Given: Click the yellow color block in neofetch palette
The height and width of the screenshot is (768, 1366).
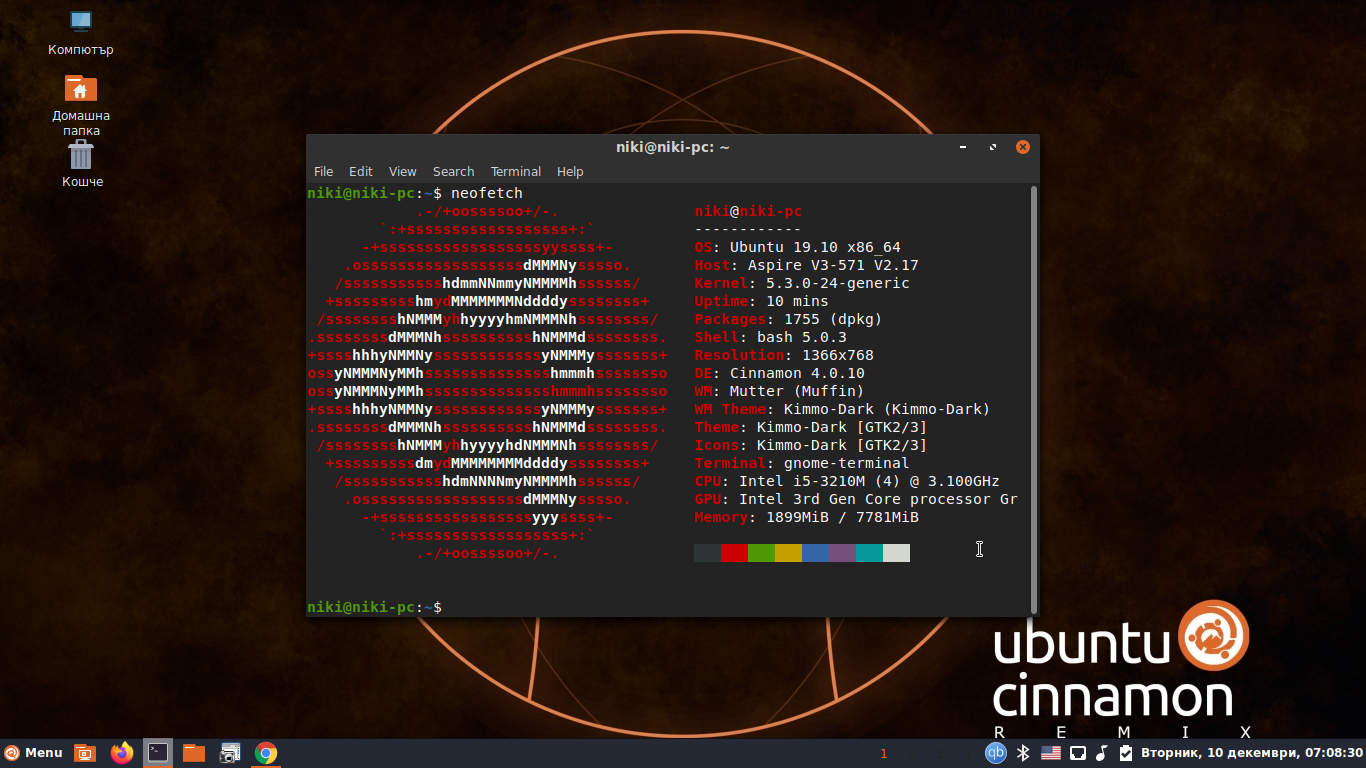Looking at the screenshot, I should [788, 553].
